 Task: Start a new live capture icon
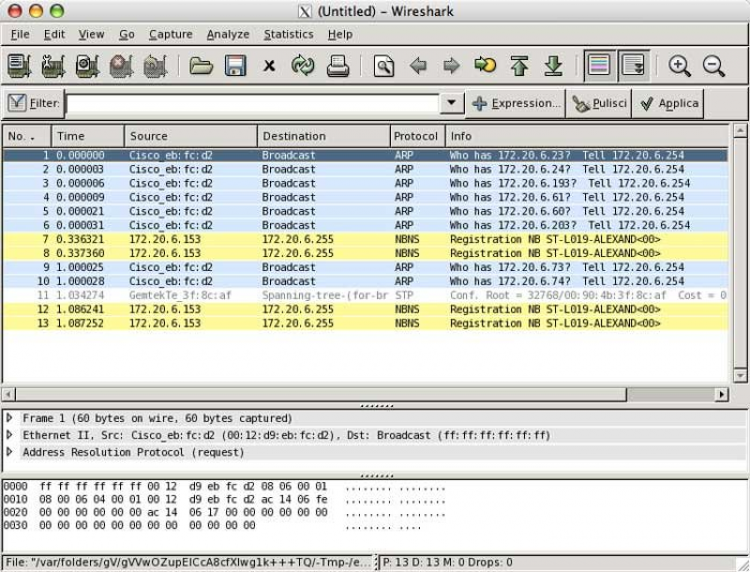tap(88, 66)
